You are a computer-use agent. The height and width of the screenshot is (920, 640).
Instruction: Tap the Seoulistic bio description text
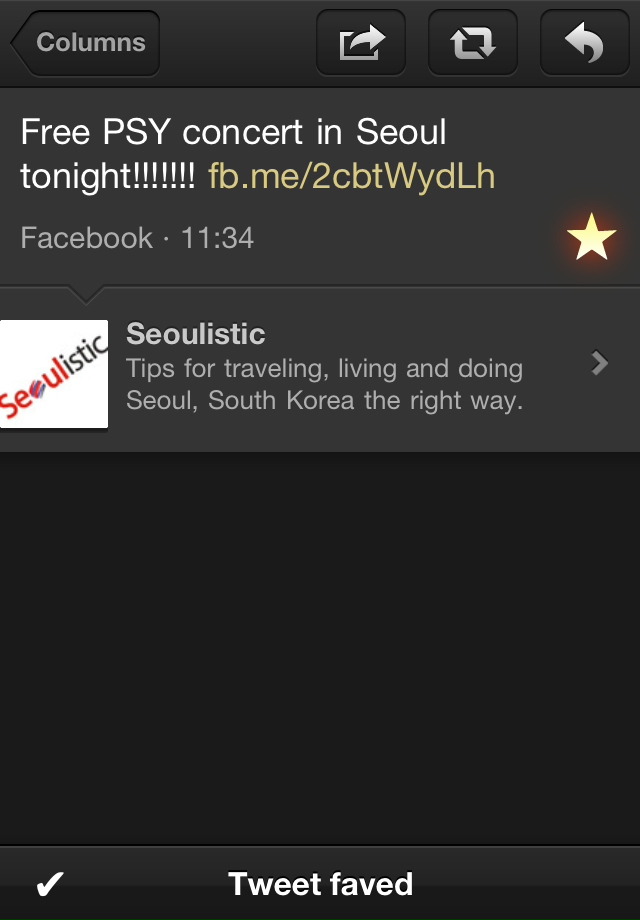click(x=324, y=384)
